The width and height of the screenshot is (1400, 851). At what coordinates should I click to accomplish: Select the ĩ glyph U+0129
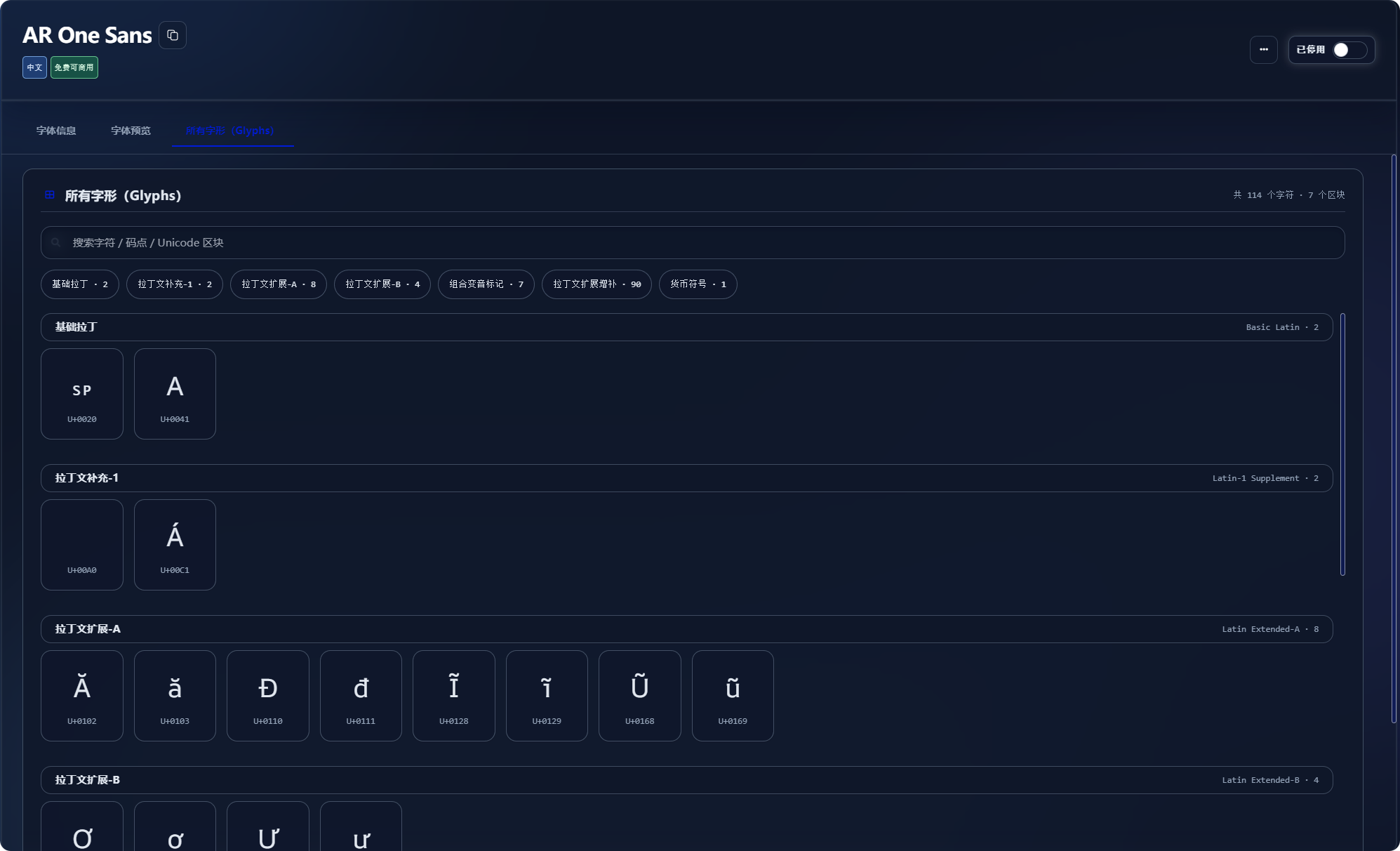tap(547, 696)
